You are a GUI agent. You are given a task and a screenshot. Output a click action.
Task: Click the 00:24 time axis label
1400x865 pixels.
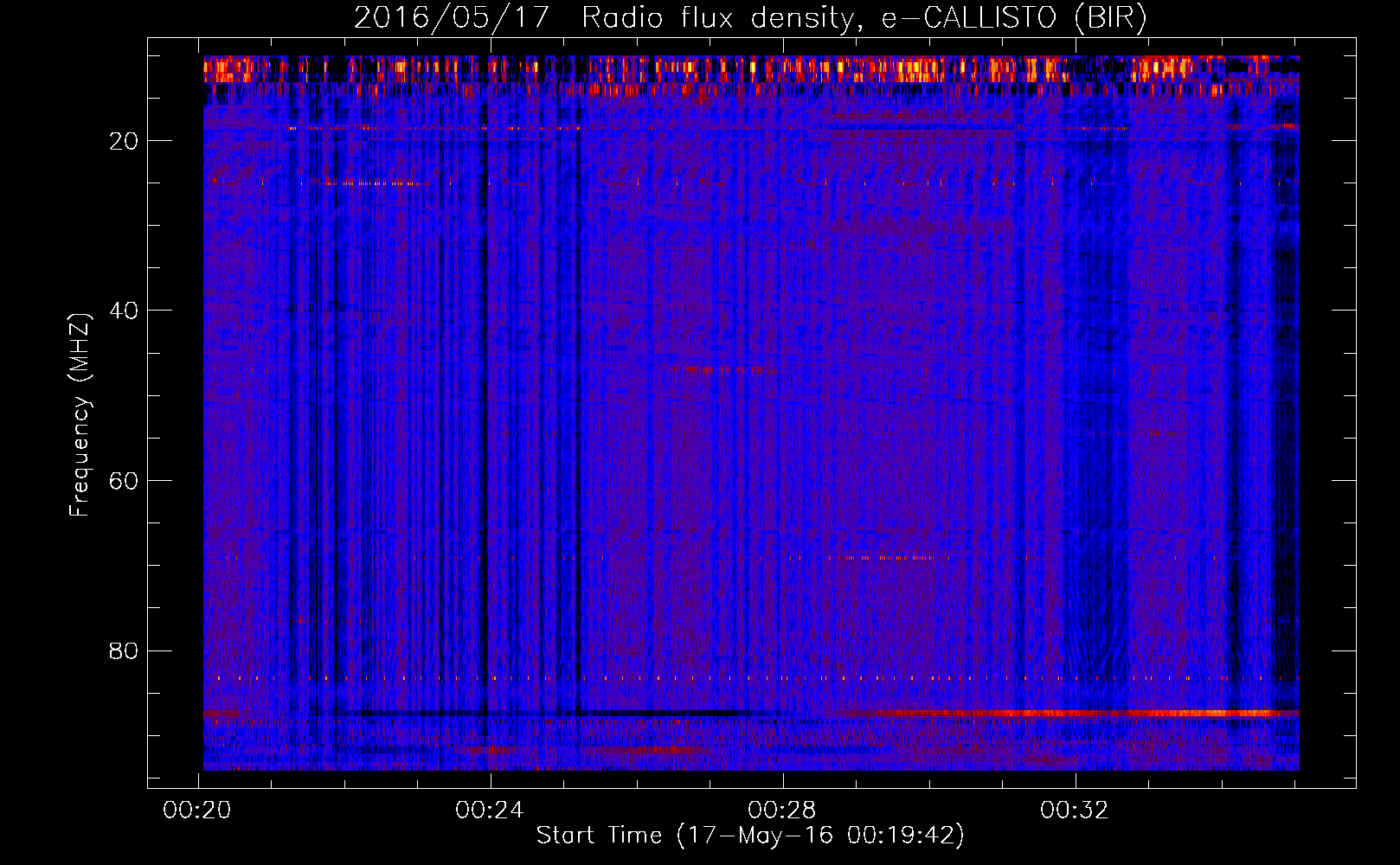(490, 811)
